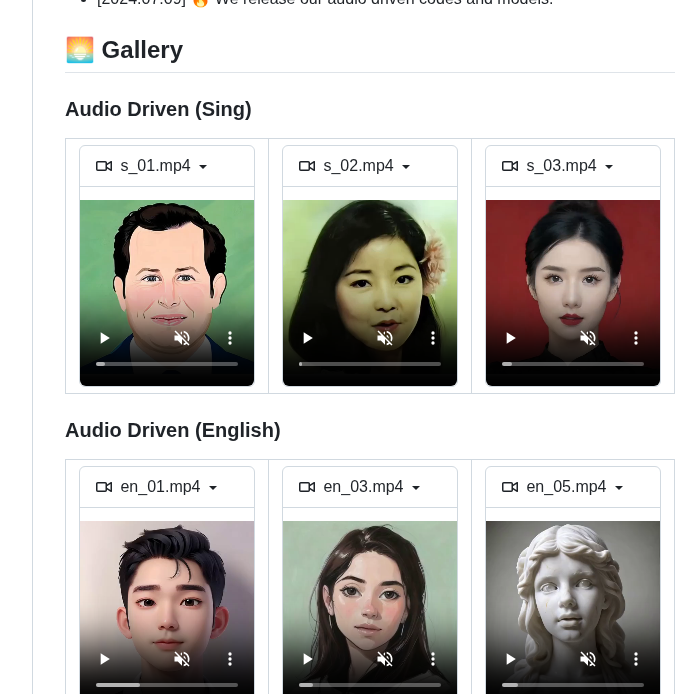
Task: Click the video camera icon beside s_02.mp4
Action: point(307,166)
